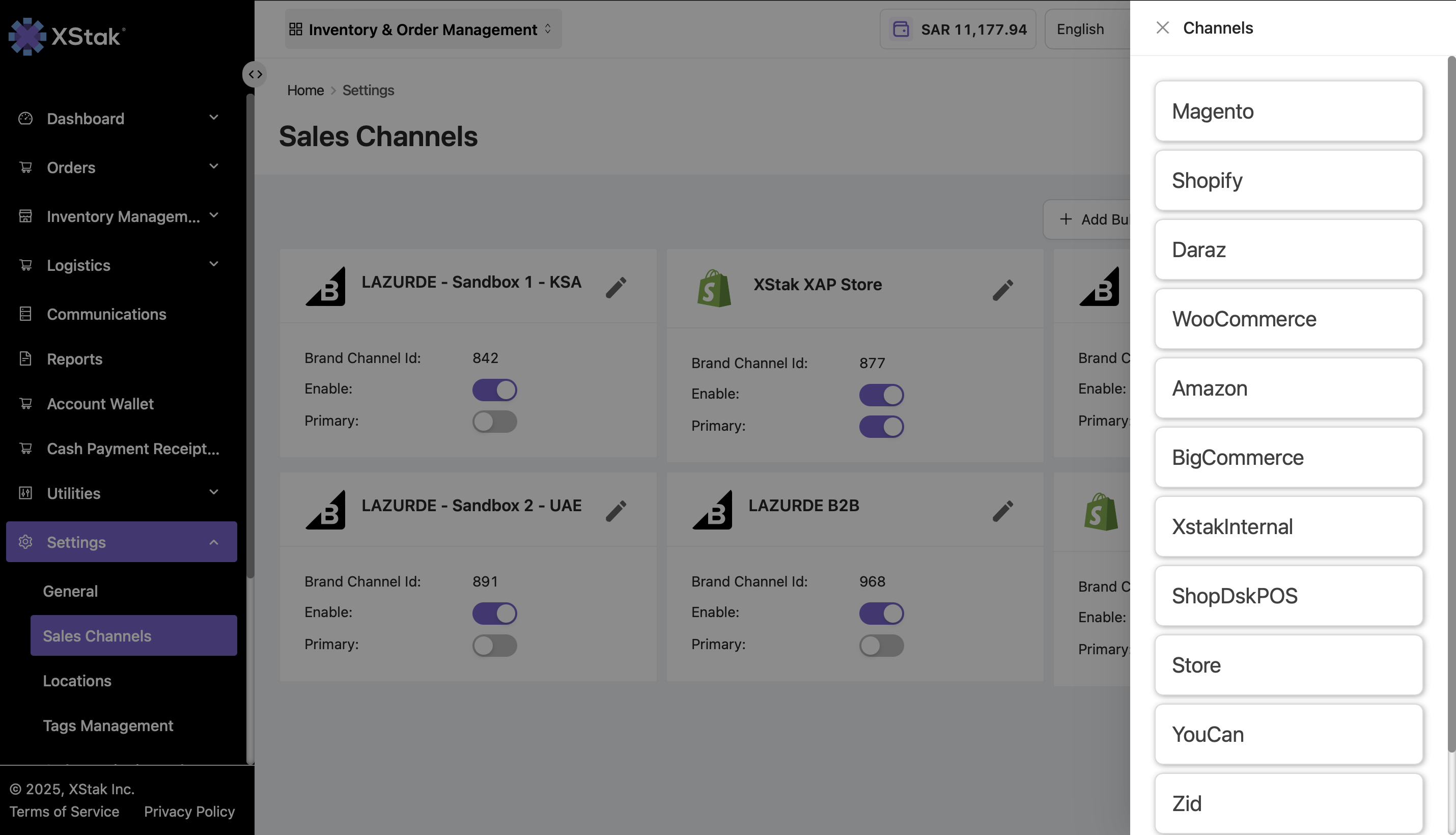Click the wallet balance icon

point(901,29)
